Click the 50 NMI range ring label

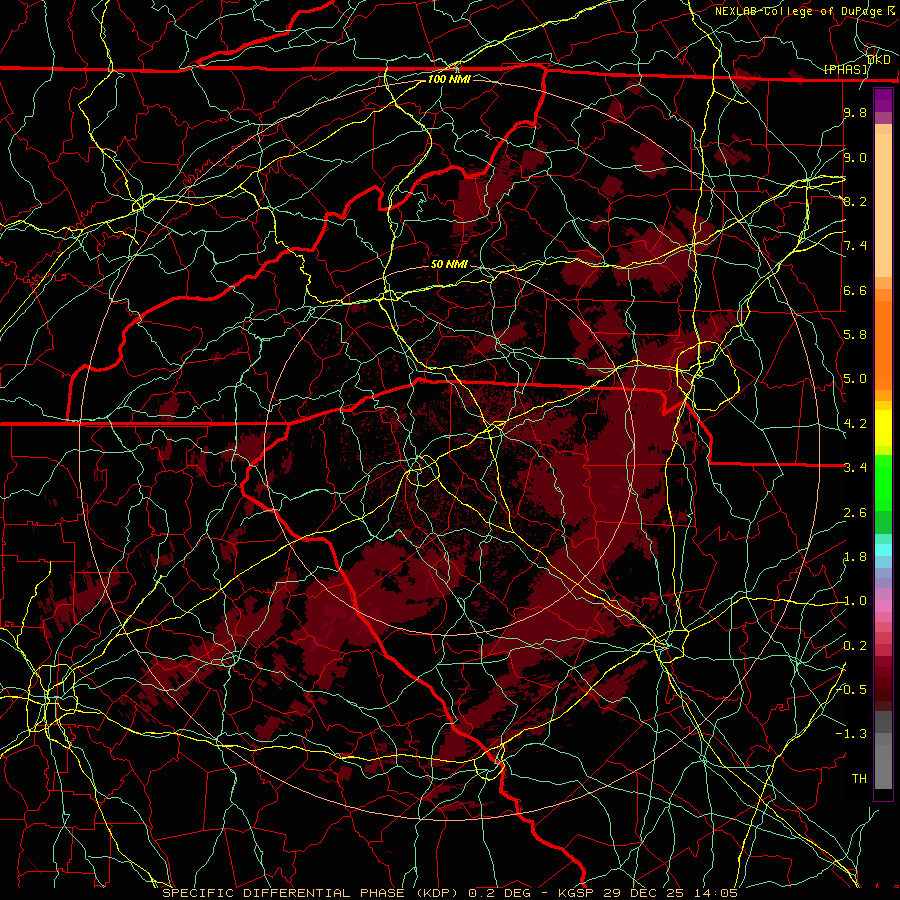[449, 264]
